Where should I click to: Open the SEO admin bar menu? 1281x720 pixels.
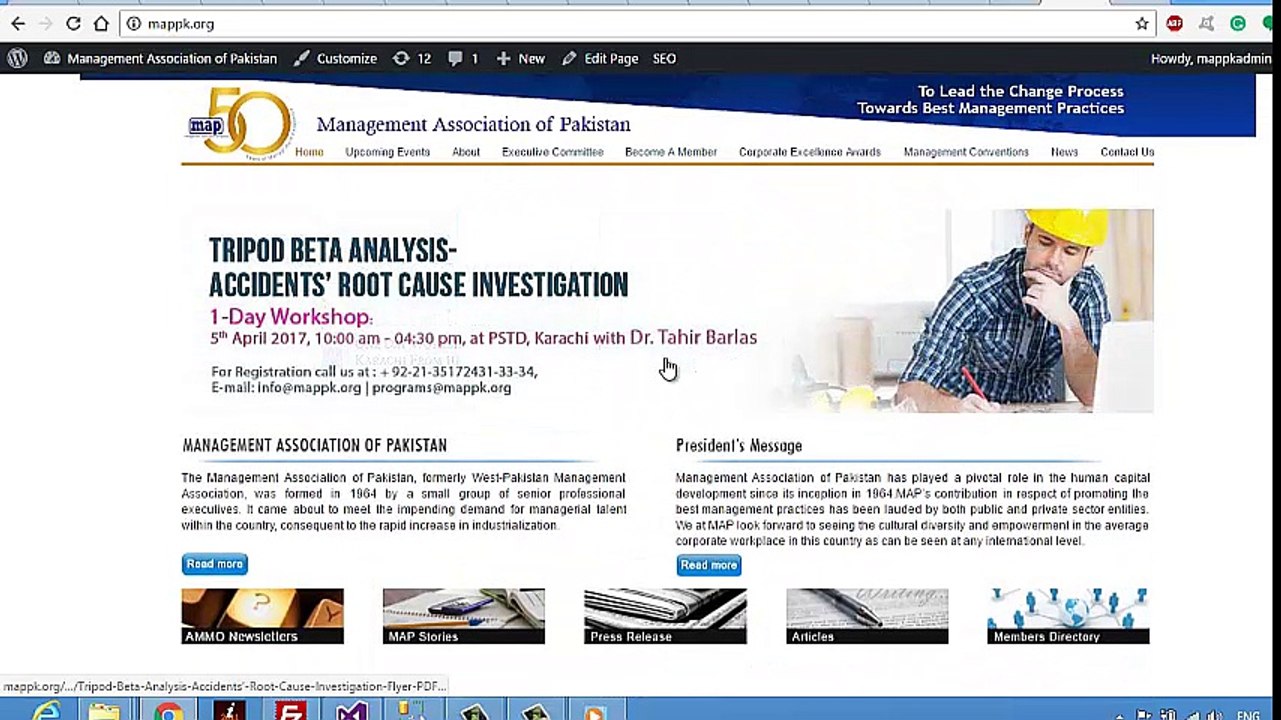coord(664,58)
